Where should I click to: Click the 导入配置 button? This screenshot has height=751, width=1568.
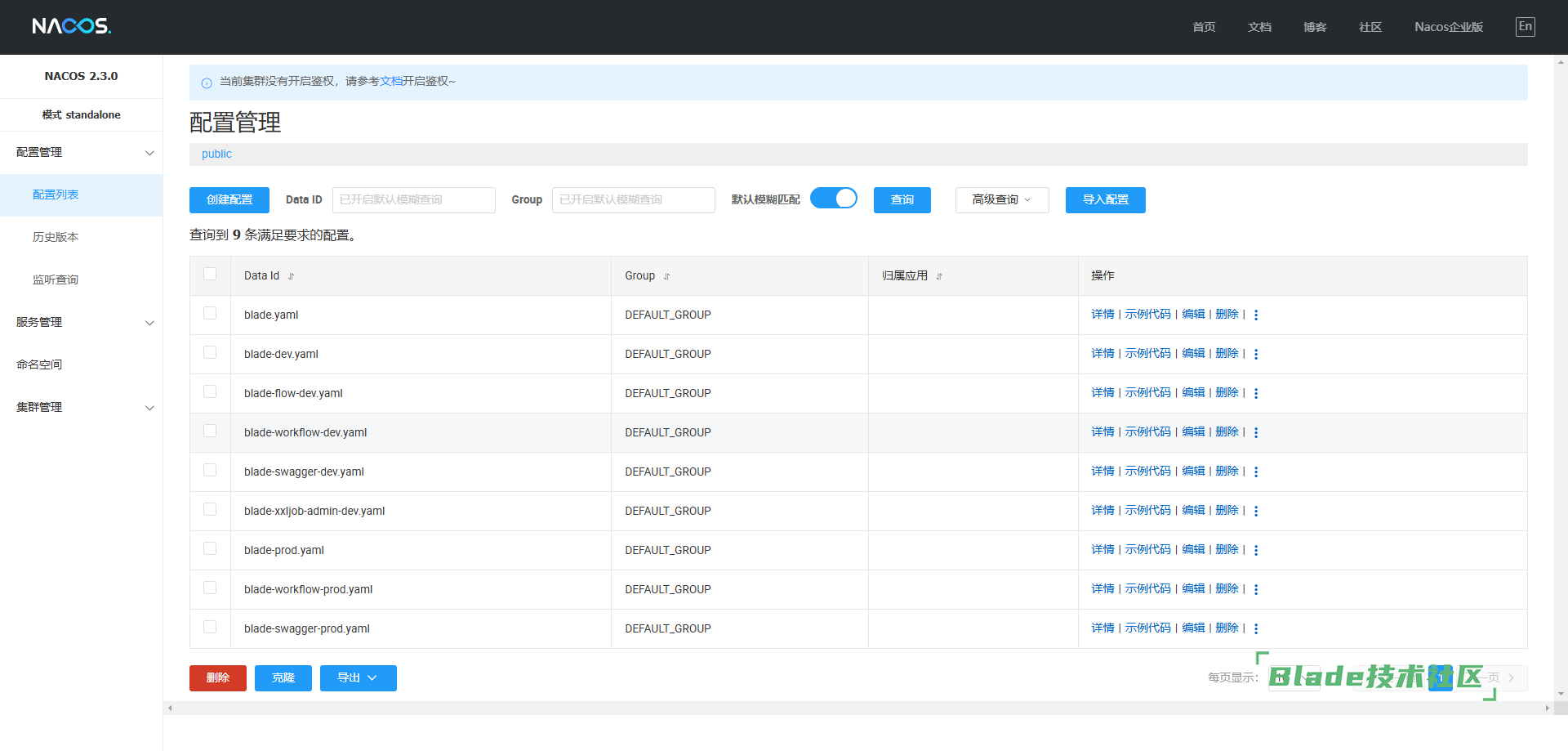pos(1106,200)
